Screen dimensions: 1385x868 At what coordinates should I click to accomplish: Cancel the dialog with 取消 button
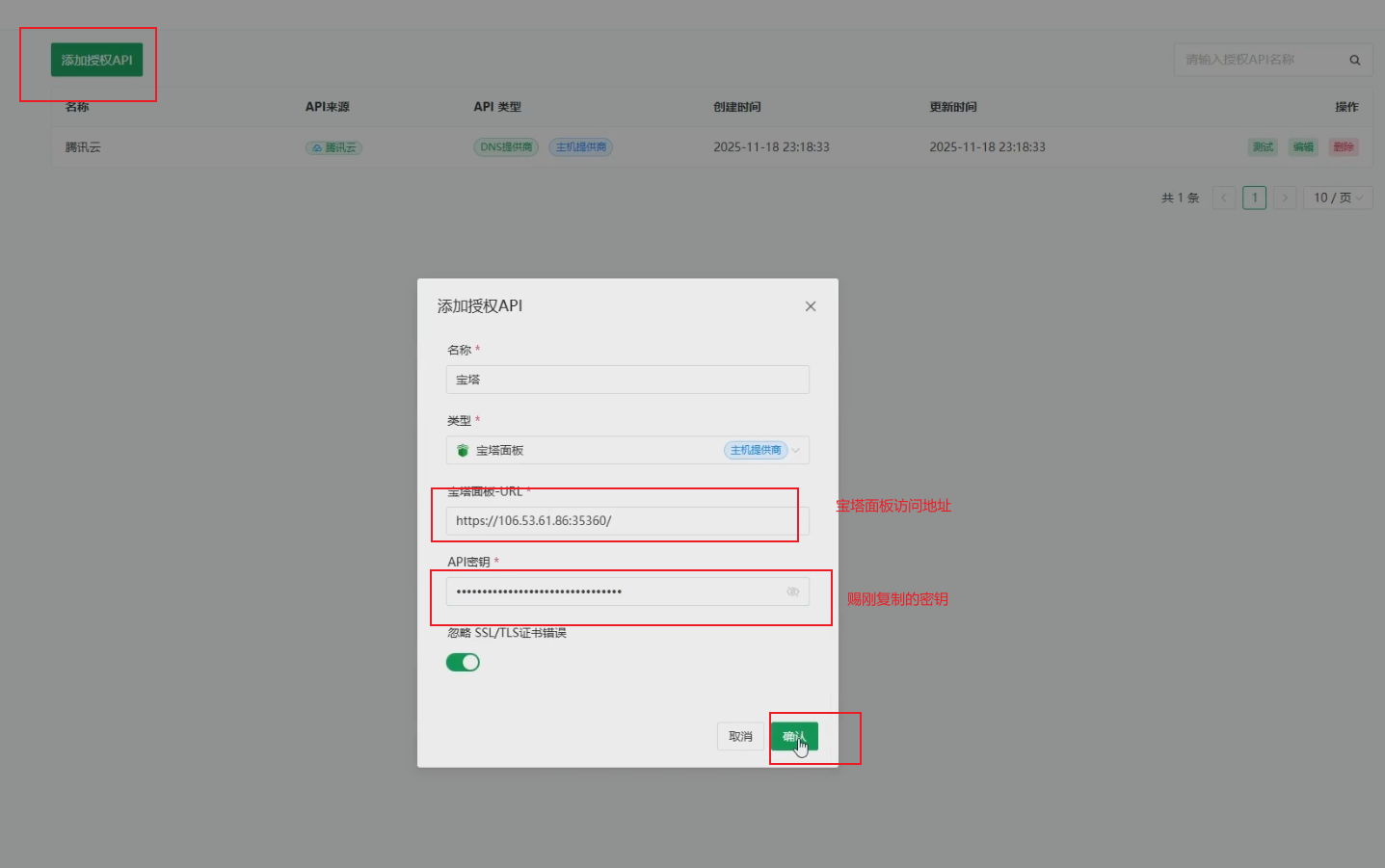[x=739, y=735]
